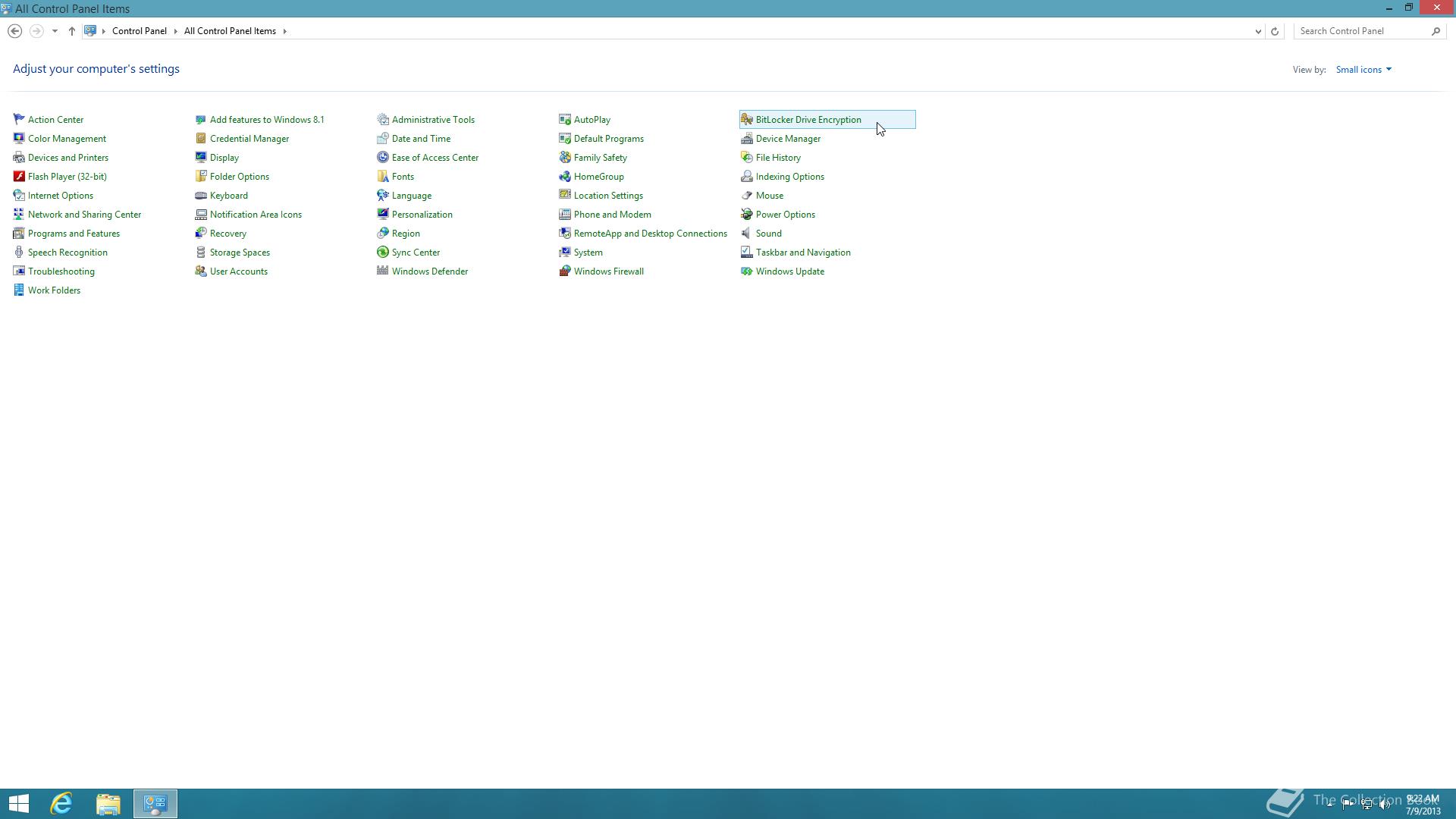Click the Keyboard icon
This screenshot has width=1456, height=819.
(201, 195)
